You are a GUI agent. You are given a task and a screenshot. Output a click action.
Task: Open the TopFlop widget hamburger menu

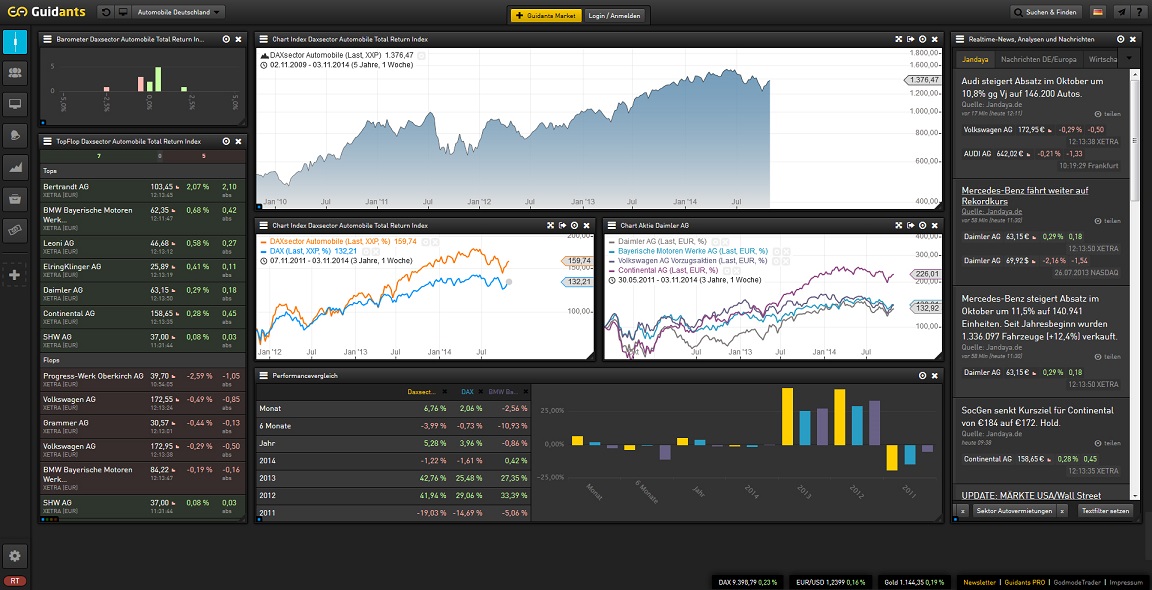pos(48,141)
